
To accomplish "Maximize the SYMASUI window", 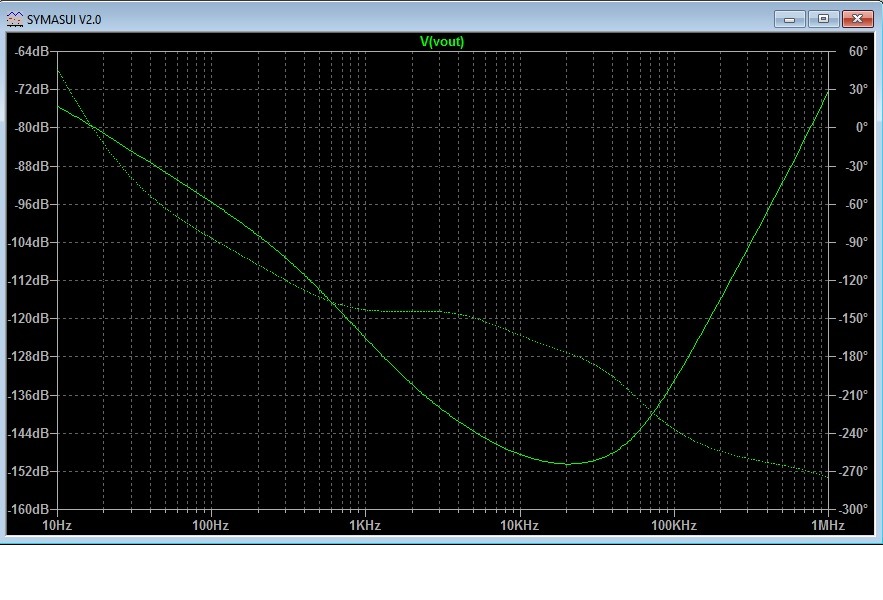I will pyautogui.click(x=823, y=19).
